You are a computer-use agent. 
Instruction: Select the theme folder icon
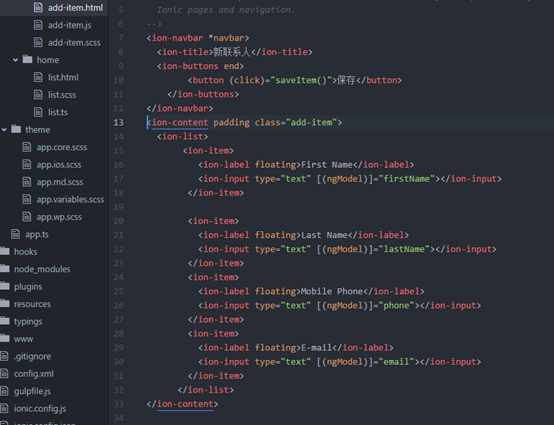click(x=16, y=129)
